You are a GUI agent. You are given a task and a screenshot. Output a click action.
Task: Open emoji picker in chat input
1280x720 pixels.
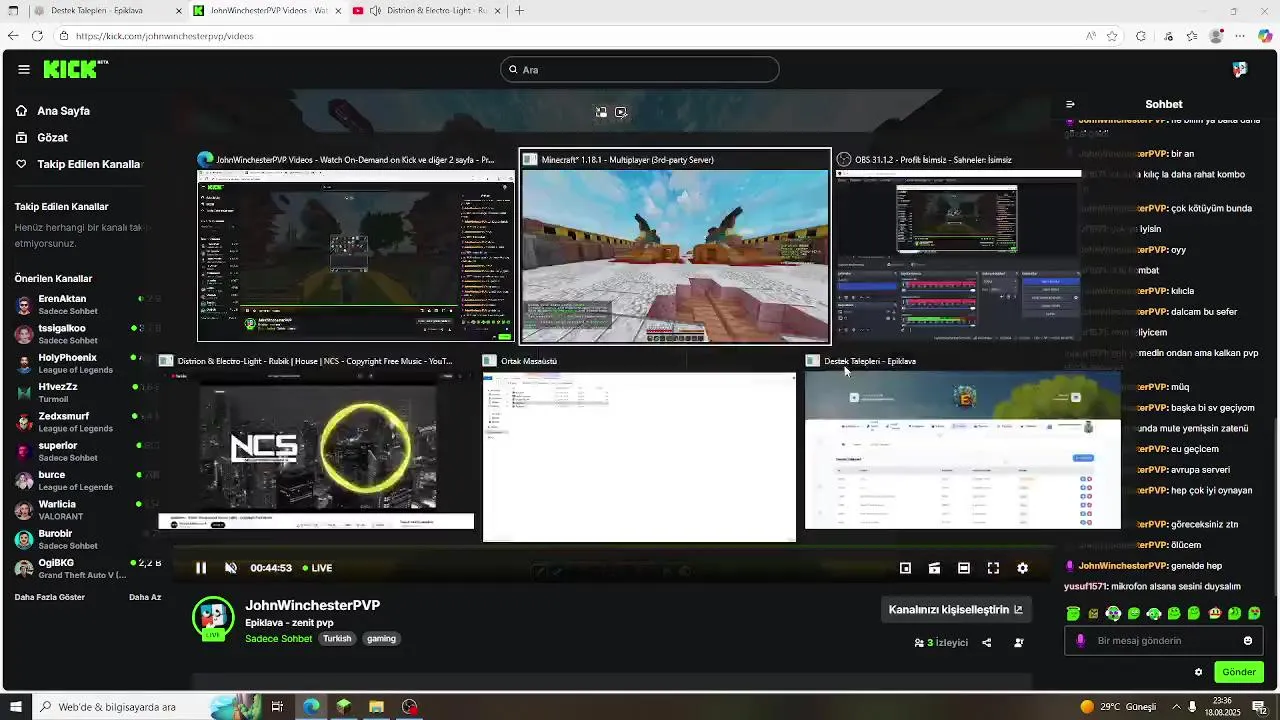coord(1248,641)
